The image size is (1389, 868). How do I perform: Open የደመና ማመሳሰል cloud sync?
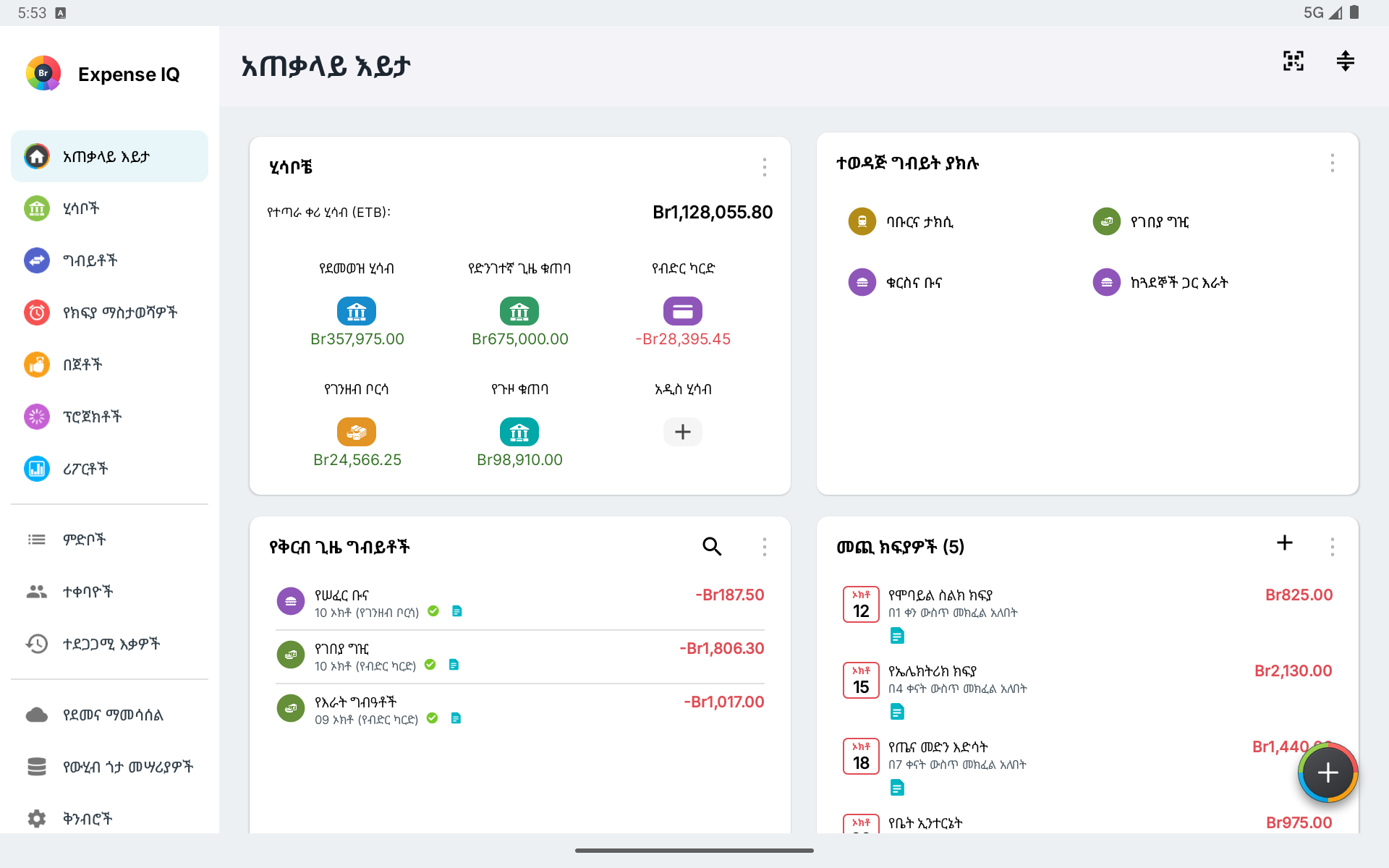(109, 715)
